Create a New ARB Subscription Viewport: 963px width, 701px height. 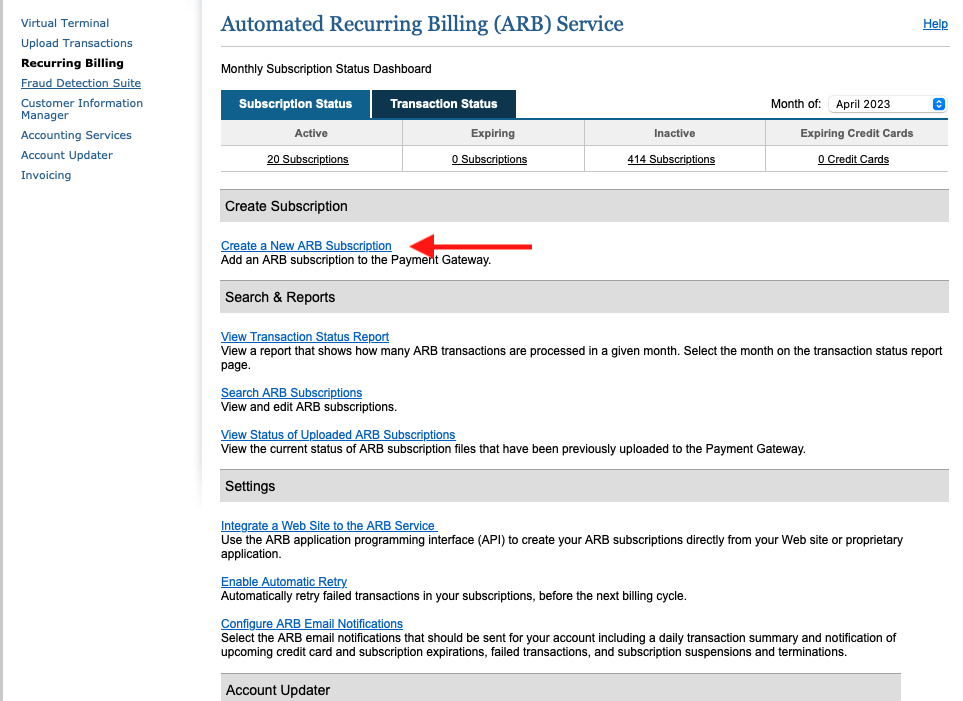(306, 245)
